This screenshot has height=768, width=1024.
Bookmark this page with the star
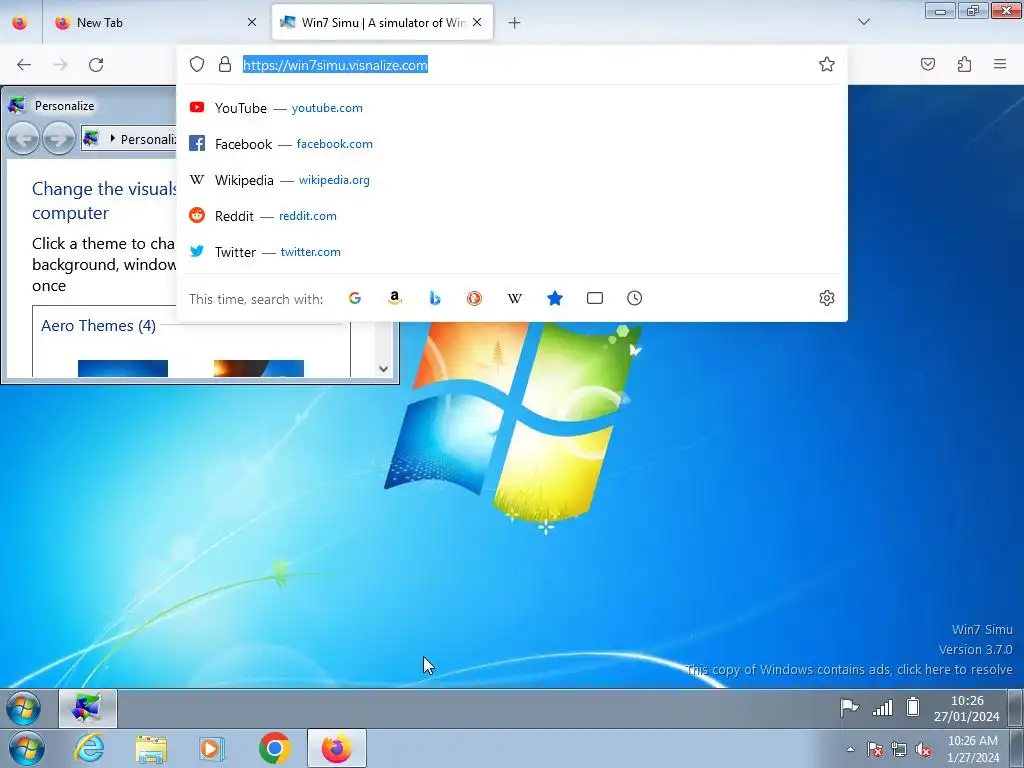point(827,64)
